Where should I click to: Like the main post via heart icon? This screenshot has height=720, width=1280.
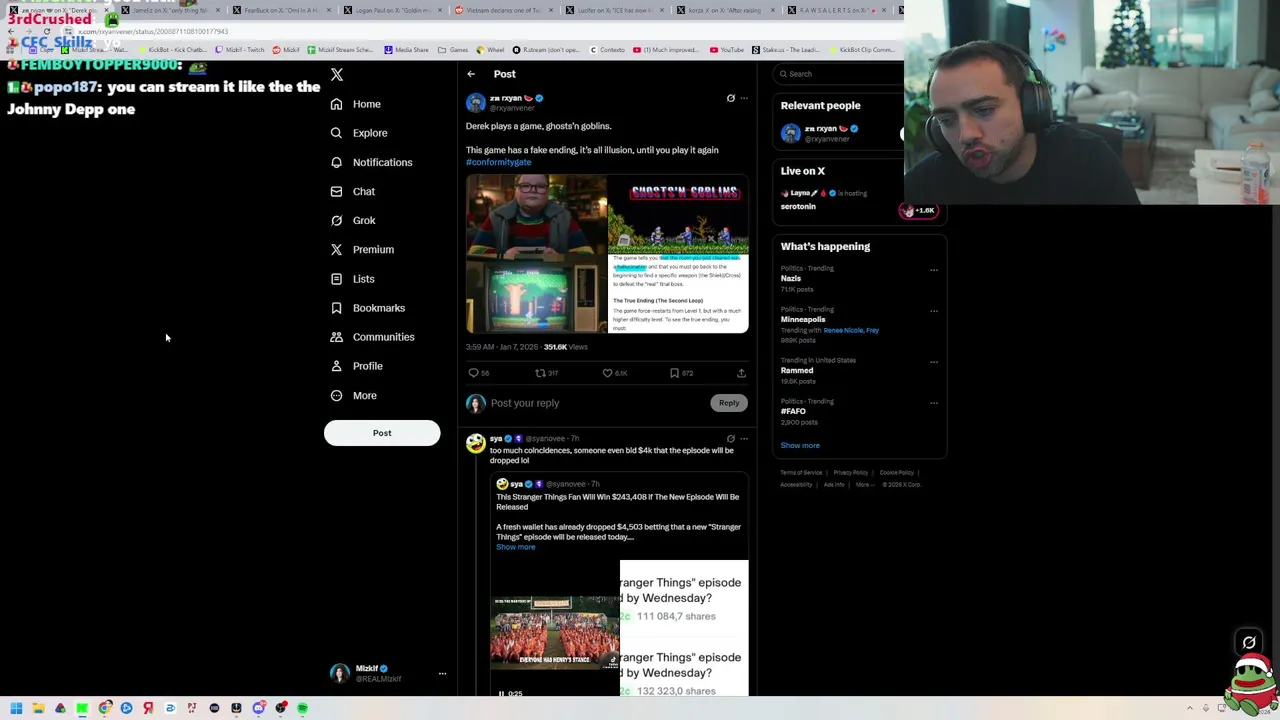[x=607, y=373]
